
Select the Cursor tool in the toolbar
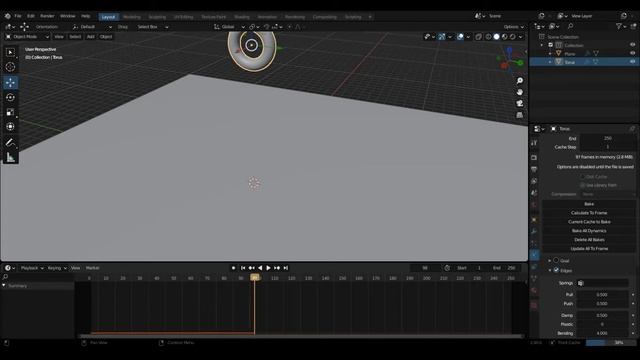10,67
